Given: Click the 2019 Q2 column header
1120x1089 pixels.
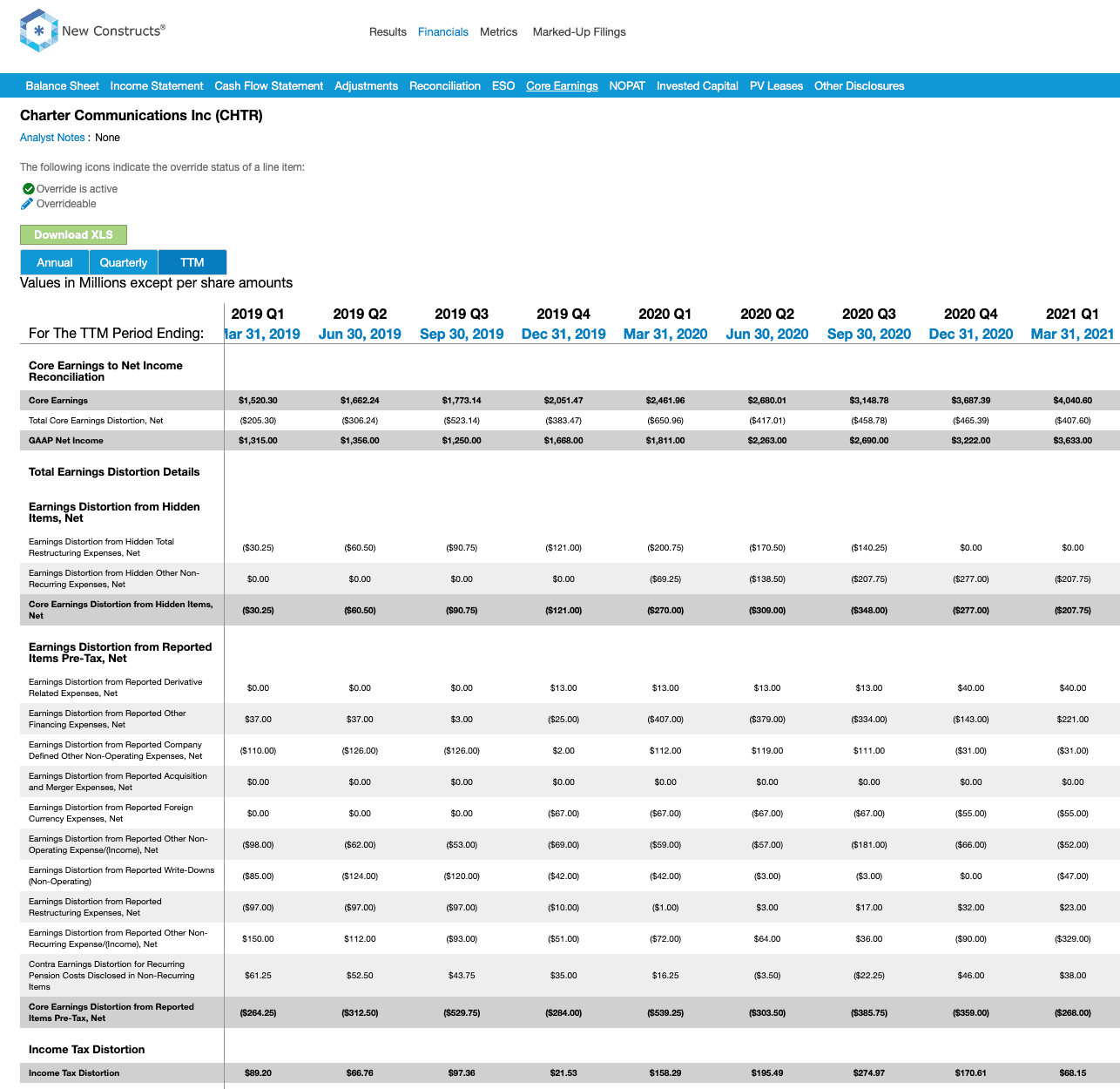Looking at the screenshot, I should pyautogui.click(x=360, y=314).
